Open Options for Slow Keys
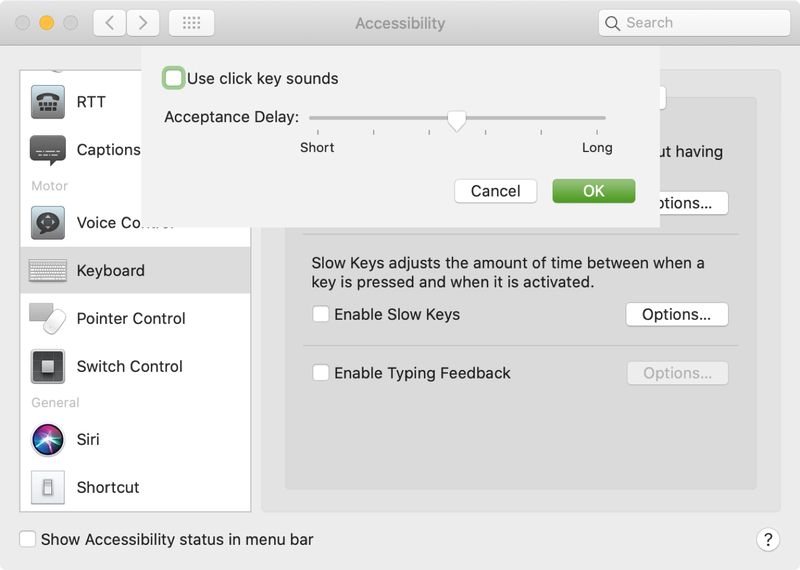Viewport: 800px width, 570px height. coord(677,314)
